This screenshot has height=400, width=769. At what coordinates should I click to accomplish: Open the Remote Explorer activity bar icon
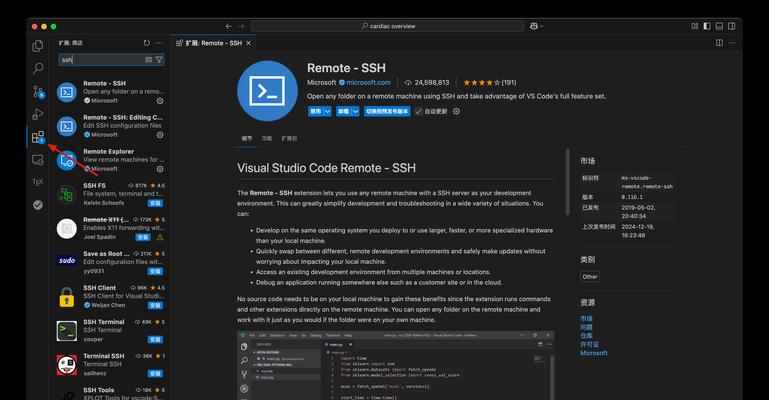pyautogui.click(x=38, y=160)
